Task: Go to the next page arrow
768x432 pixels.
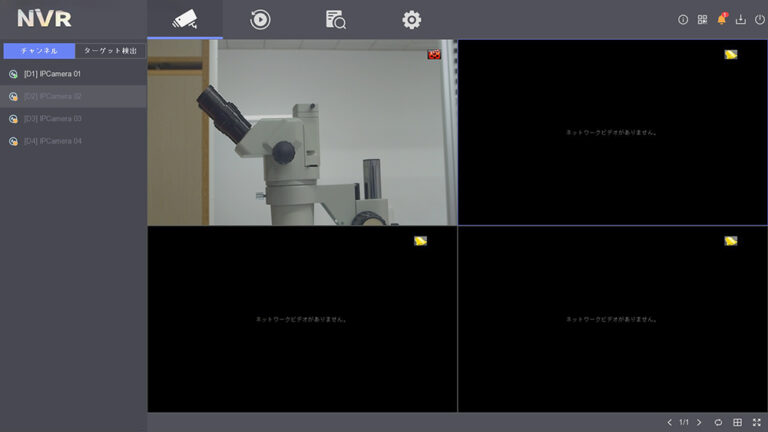Action: click(x=699, y=422)
